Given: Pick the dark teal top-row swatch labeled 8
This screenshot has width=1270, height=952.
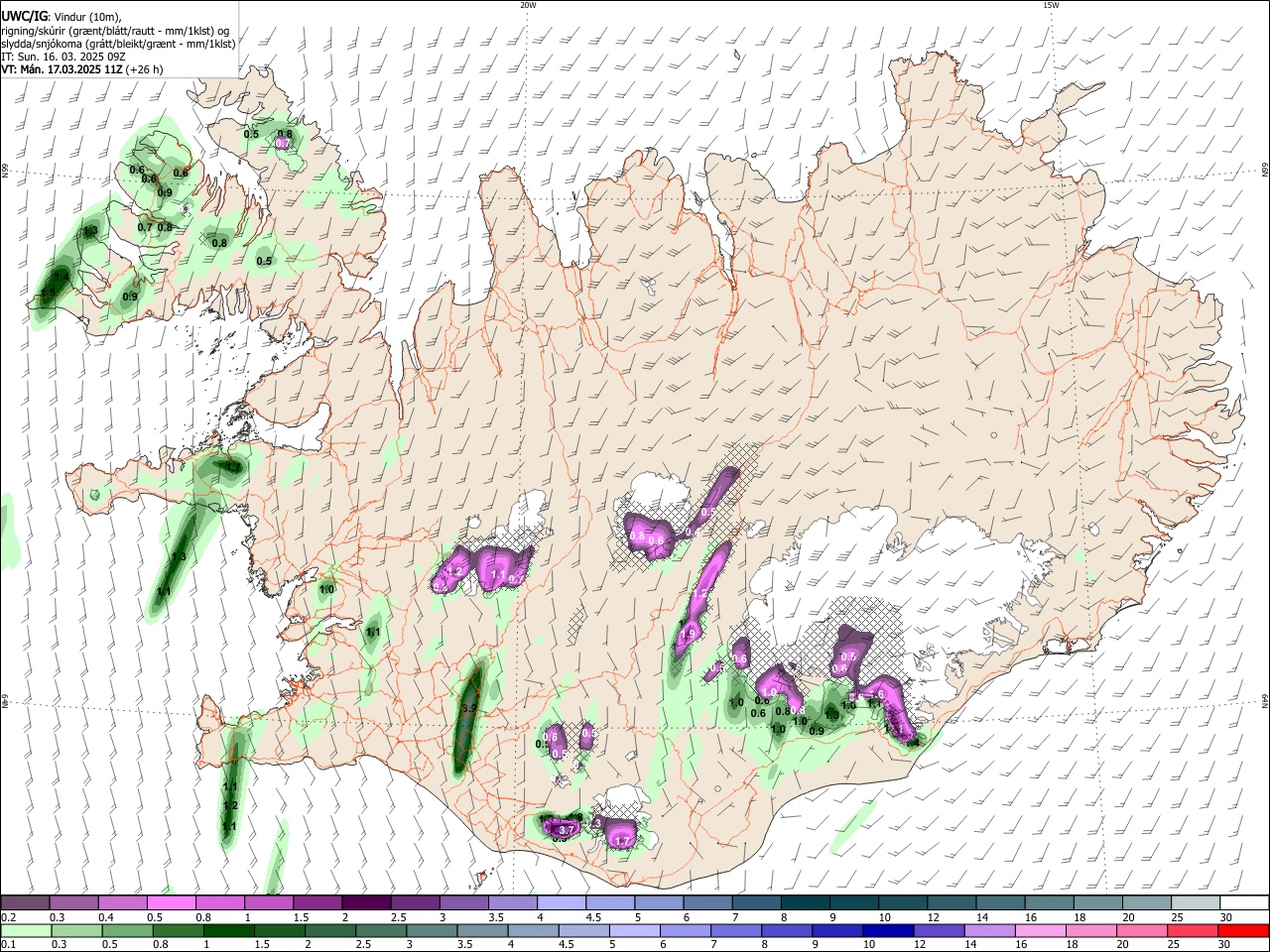Looking at the screenshot, I should [805, 902].
